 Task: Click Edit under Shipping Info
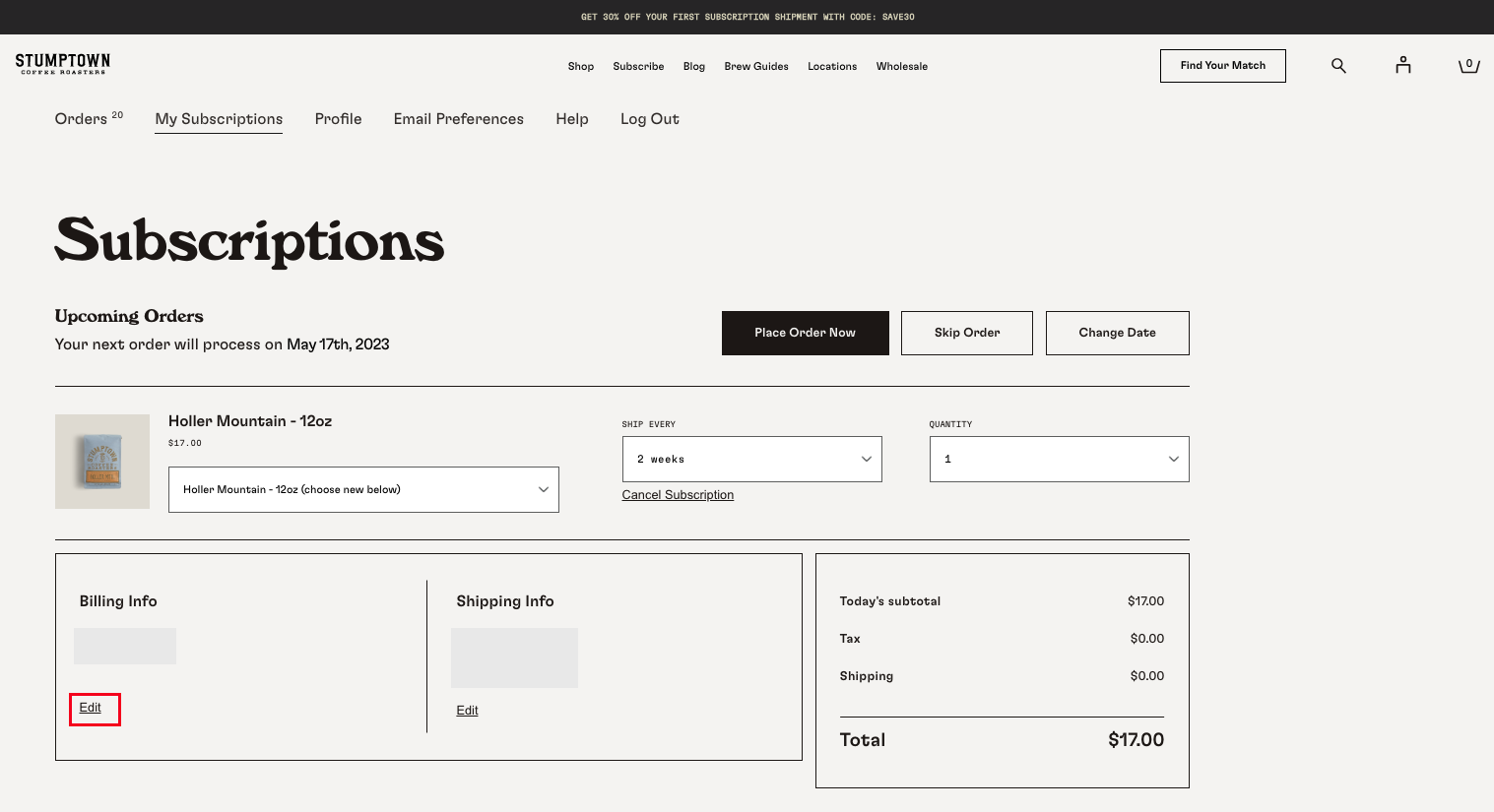tap(467, 711)
